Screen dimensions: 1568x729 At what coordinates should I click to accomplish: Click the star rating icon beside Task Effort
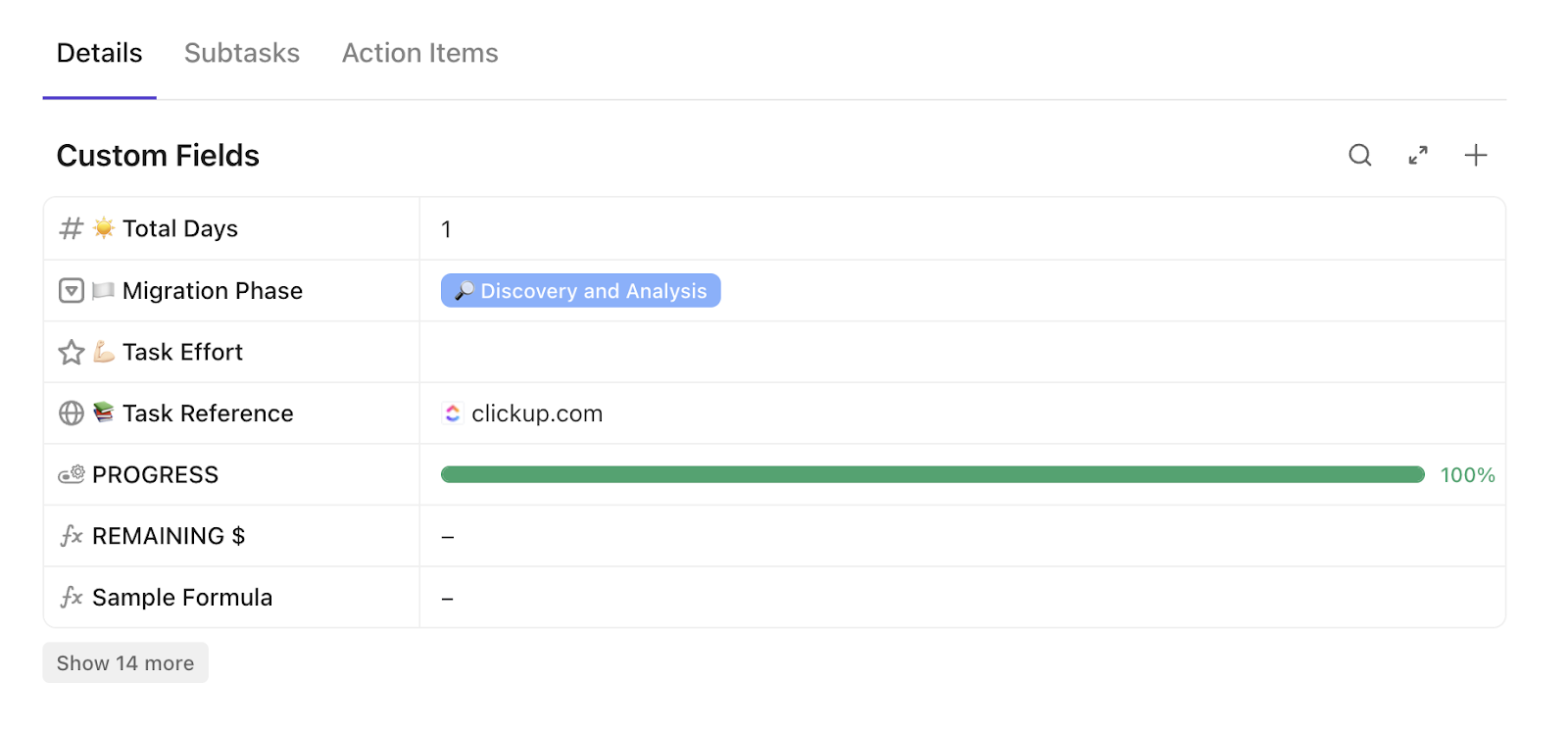tap(72, 352)
